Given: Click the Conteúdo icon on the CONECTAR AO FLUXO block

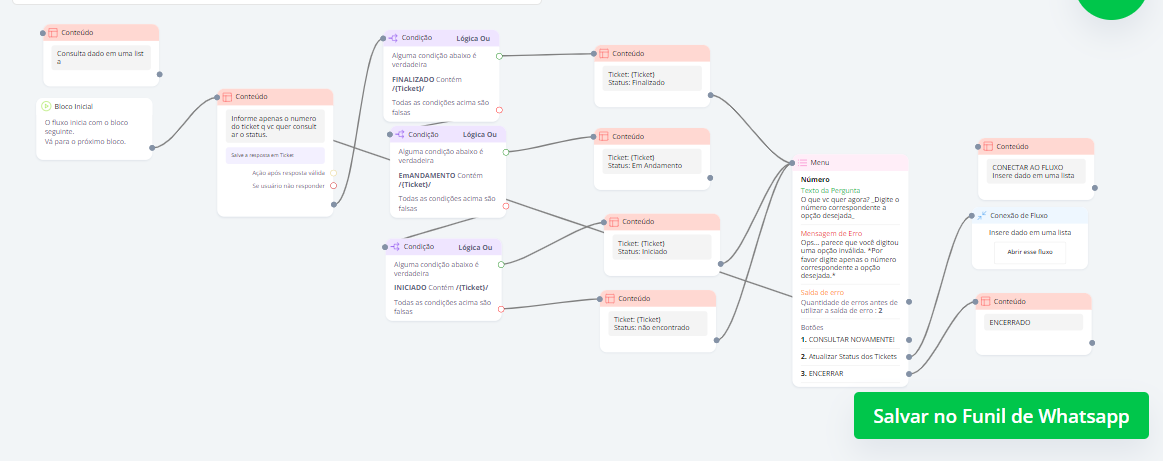Looking at the screenshot, I should 987,146.
